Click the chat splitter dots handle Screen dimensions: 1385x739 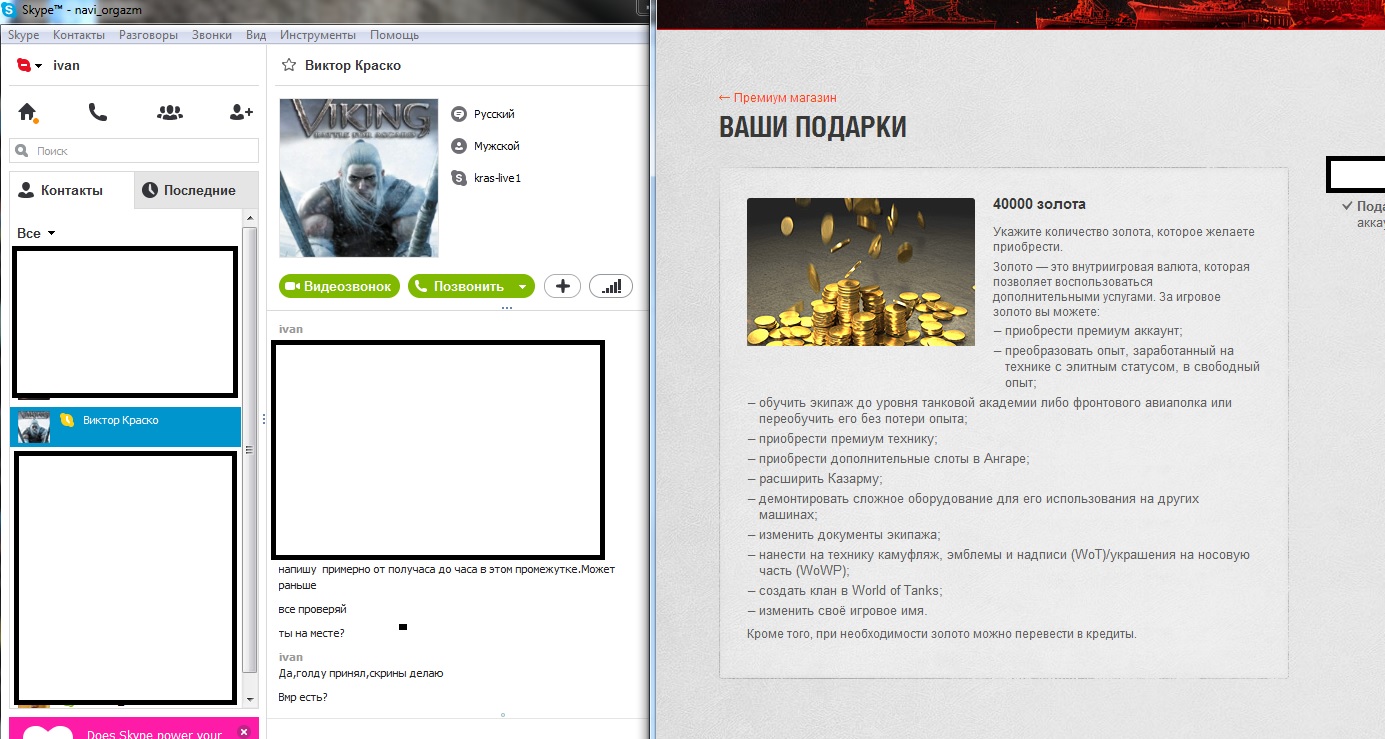pos(507,309)
